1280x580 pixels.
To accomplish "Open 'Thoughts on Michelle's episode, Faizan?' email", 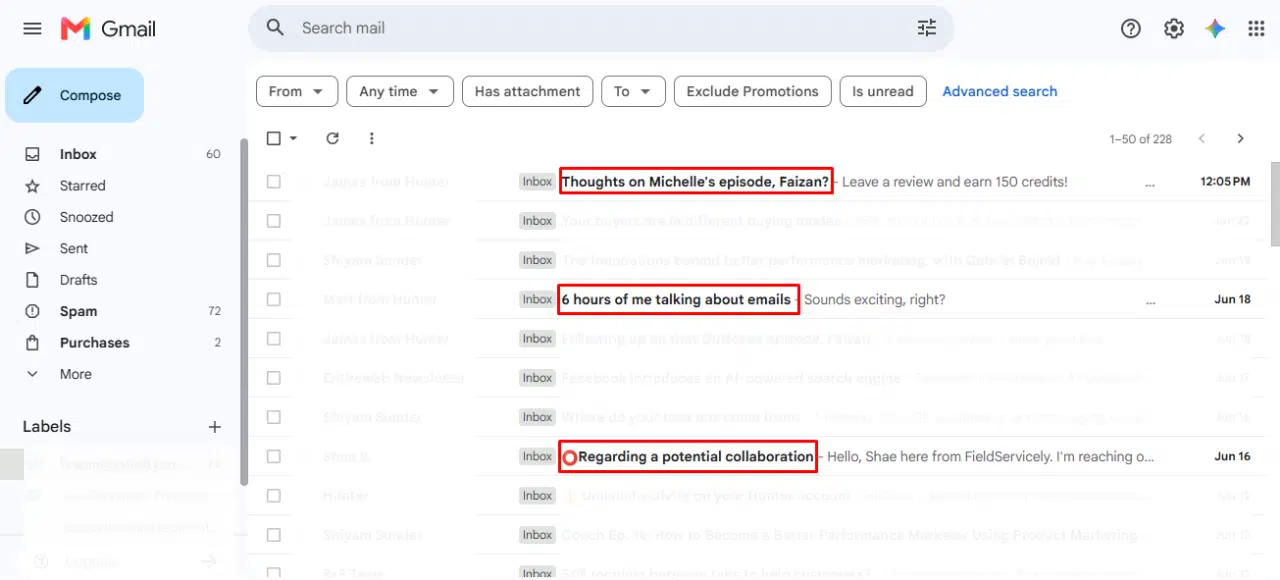I will click(x=695, y=182).
